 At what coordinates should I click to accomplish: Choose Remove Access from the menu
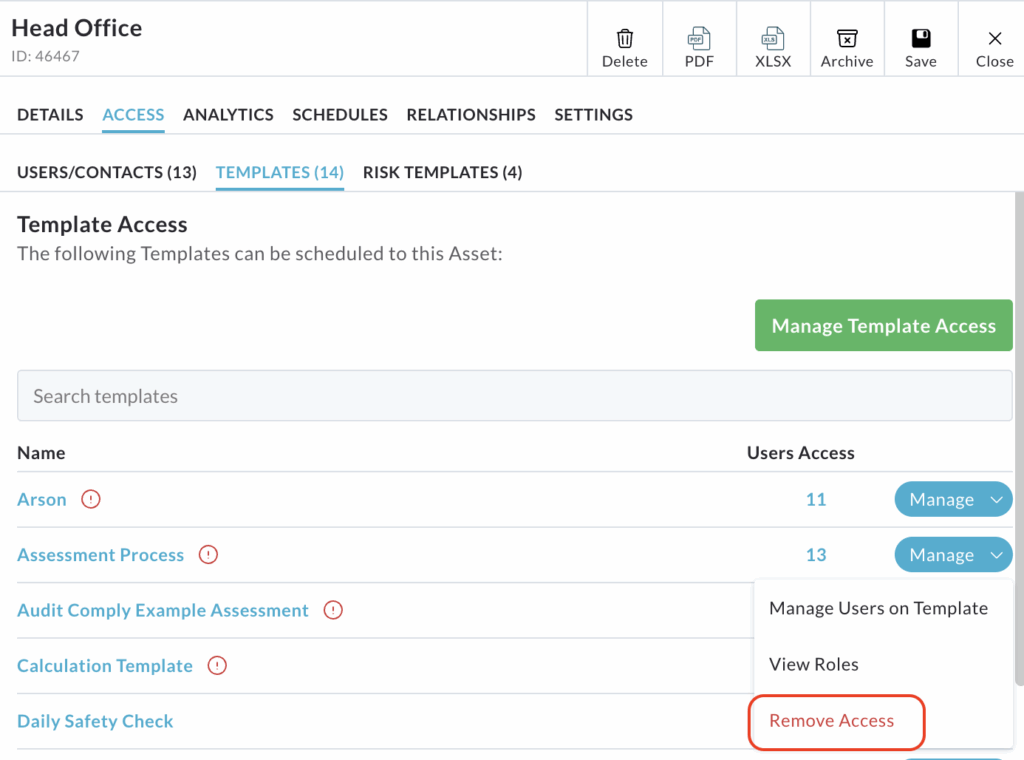(x=832, y=721)
